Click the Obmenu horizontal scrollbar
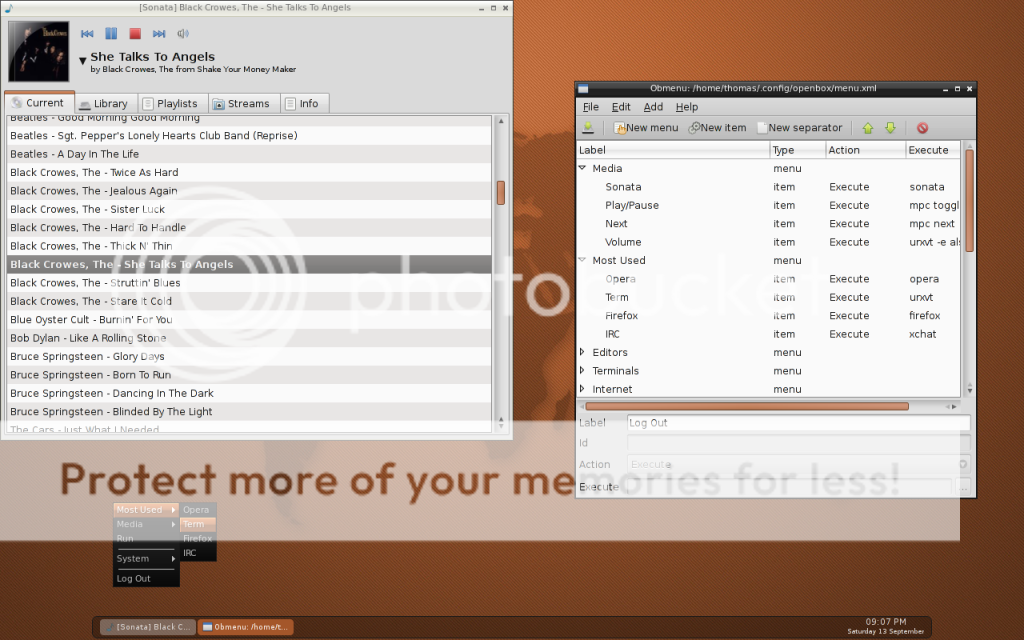This screenshot has height=640, width=1024. pos(746,406)
